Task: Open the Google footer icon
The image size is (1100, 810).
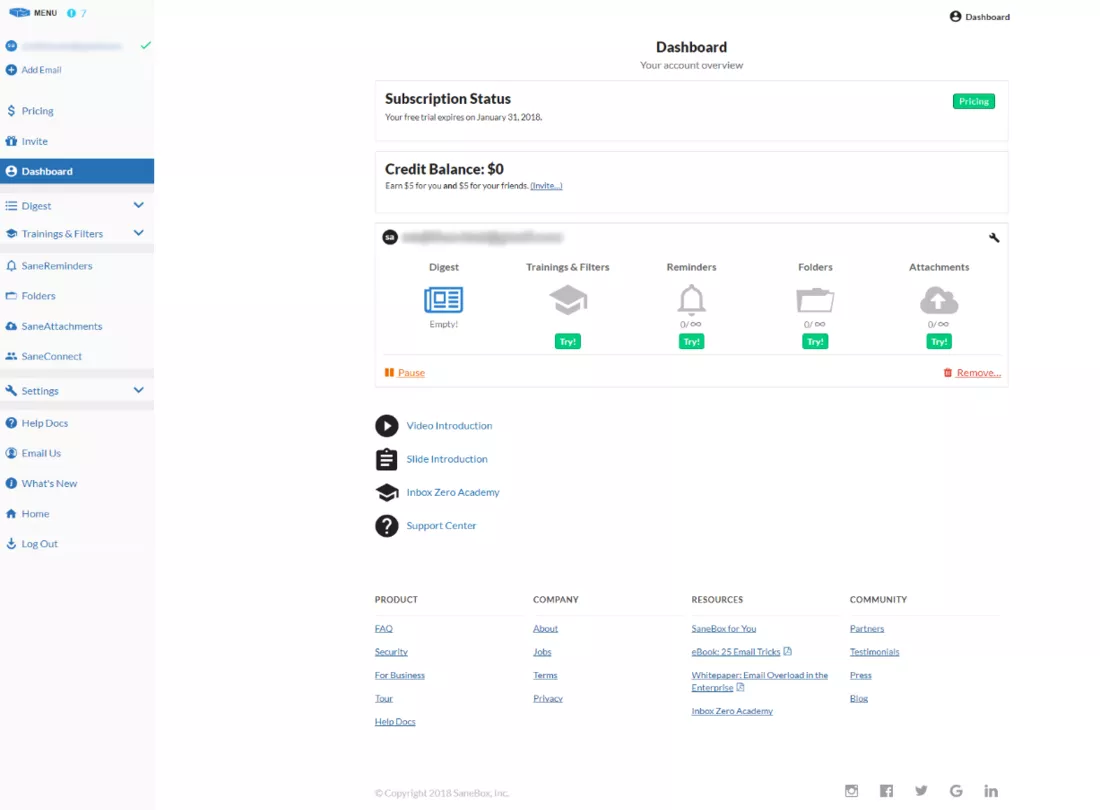Action: tap(956, 791)
